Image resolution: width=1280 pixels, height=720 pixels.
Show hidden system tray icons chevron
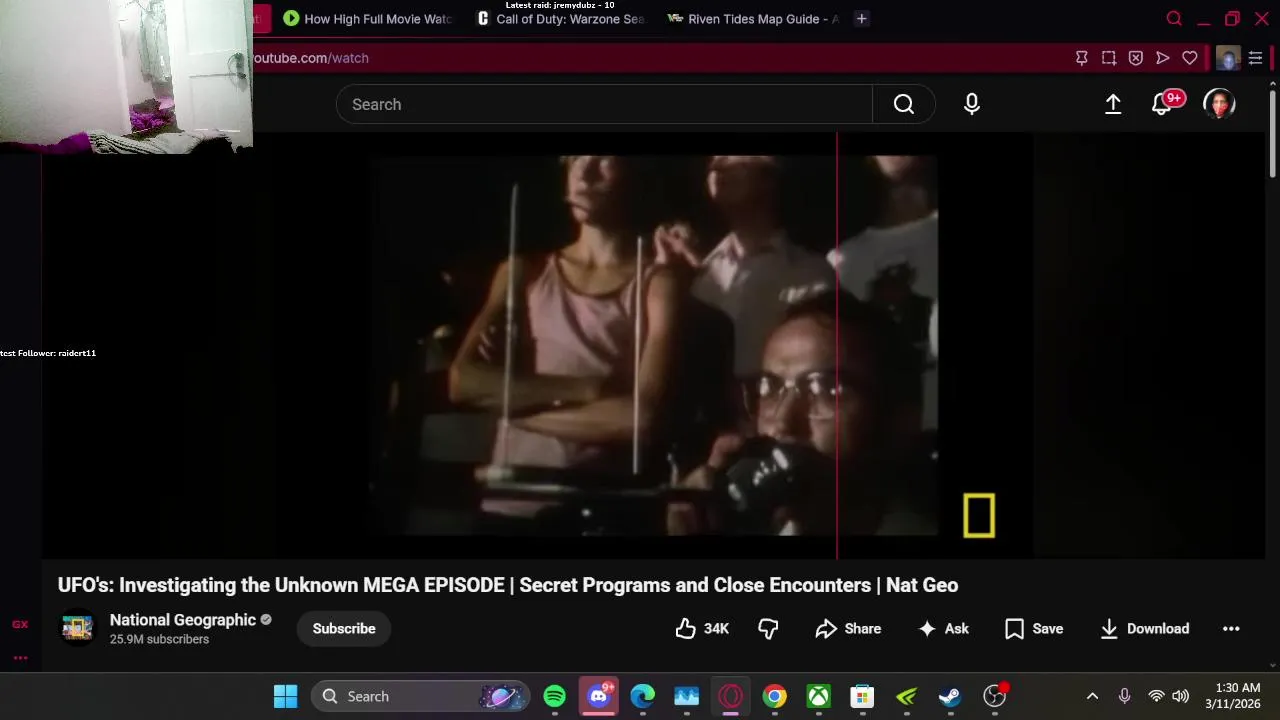coord(1092,696)
